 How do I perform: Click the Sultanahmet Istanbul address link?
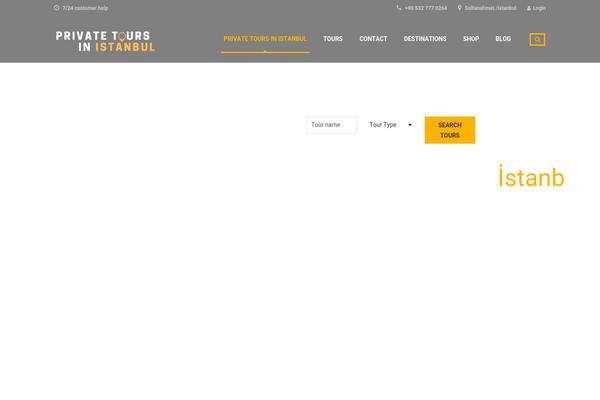click(x=490, y=8)
